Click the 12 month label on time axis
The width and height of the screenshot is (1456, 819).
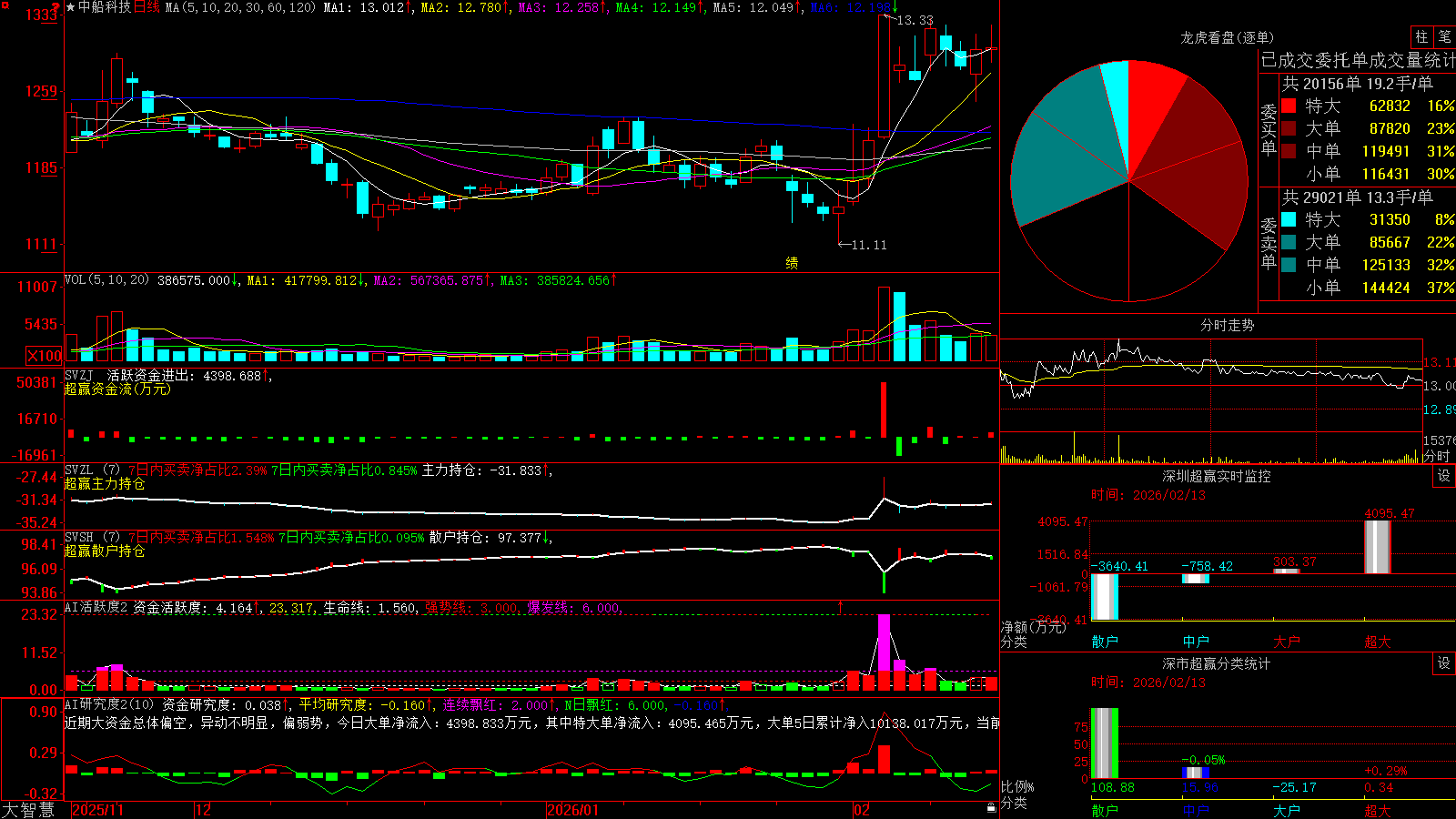204,810
